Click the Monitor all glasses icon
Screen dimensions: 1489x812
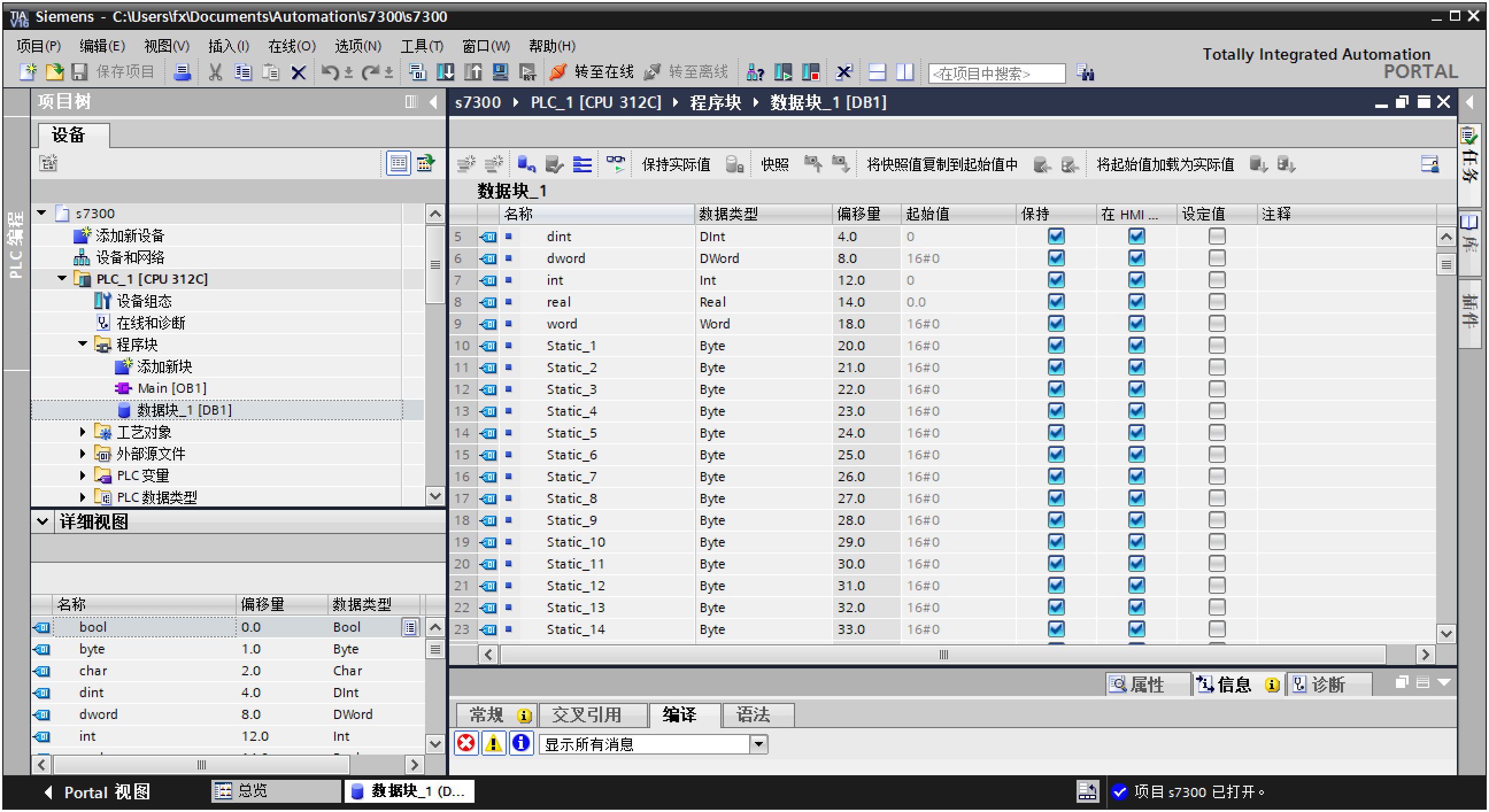click(x=615, y=164)
